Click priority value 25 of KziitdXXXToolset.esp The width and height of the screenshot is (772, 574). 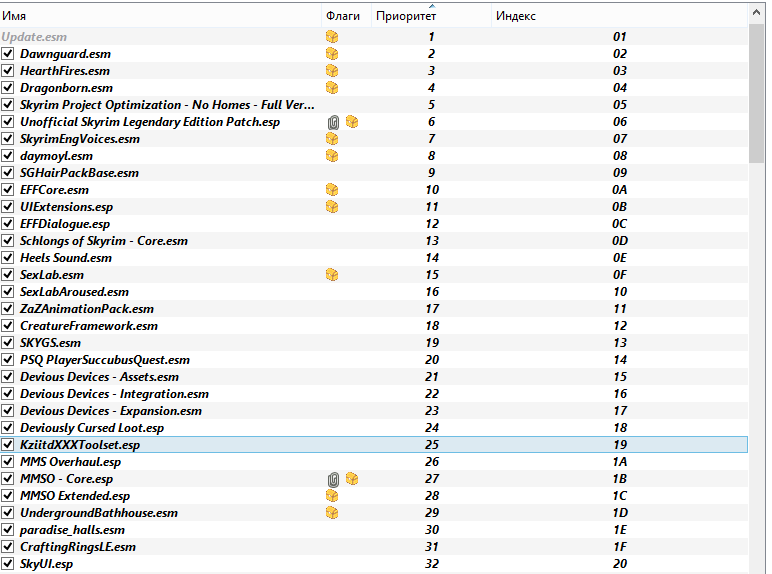click(x=432, y=445)
